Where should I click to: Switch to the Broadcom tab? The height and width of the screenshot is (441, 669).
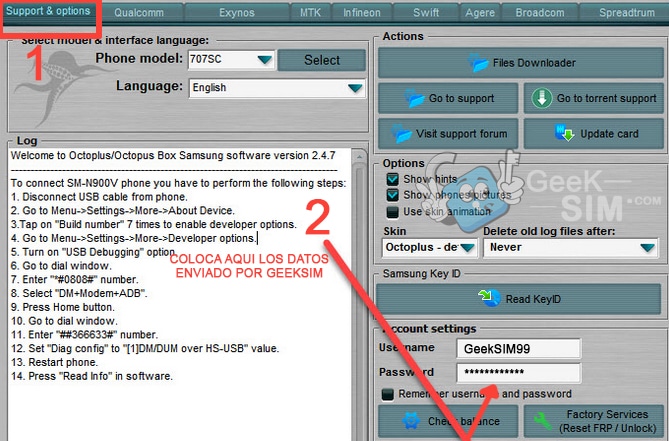pyautogui.click(x=540, y=13)
